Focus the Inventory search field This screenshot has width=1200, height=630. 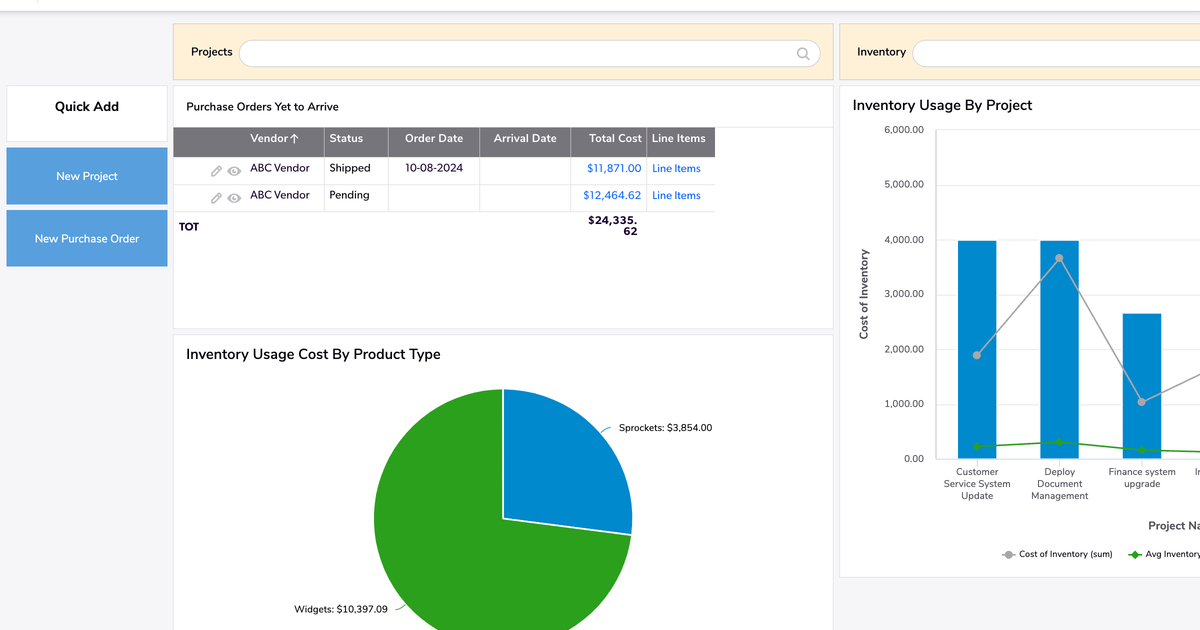[1056, 54]
